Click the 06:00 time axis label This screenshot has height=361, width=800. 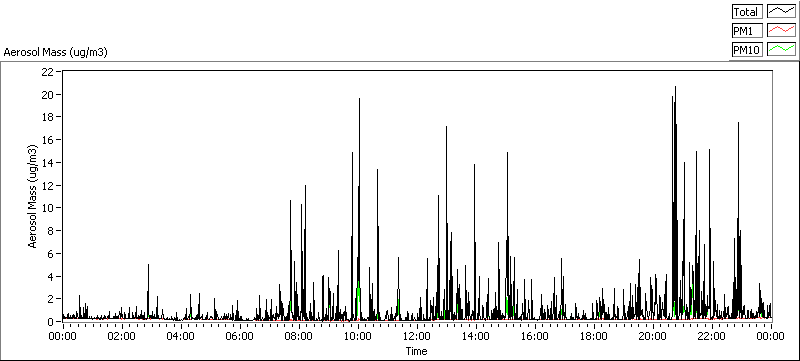tap(240, 336)
